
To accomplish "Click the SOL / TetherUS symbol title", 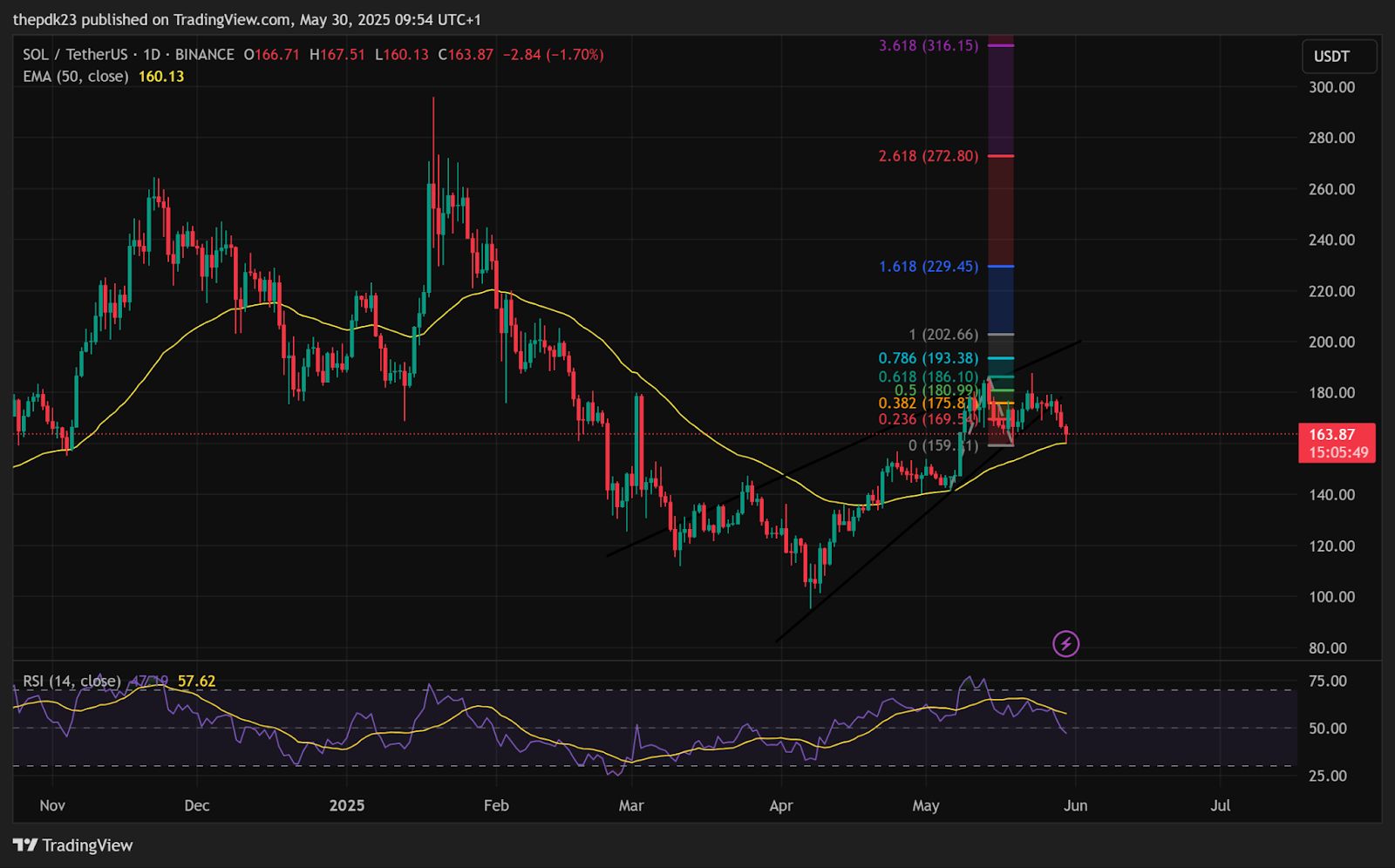I will tap(74, 54).
